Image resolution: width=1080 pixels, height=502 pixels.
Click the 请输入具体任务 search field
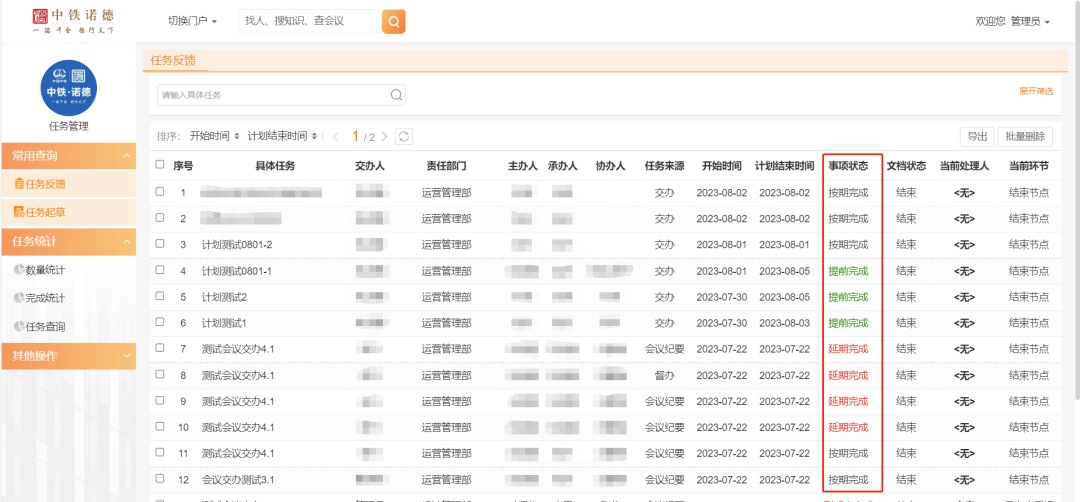point(270,95)
